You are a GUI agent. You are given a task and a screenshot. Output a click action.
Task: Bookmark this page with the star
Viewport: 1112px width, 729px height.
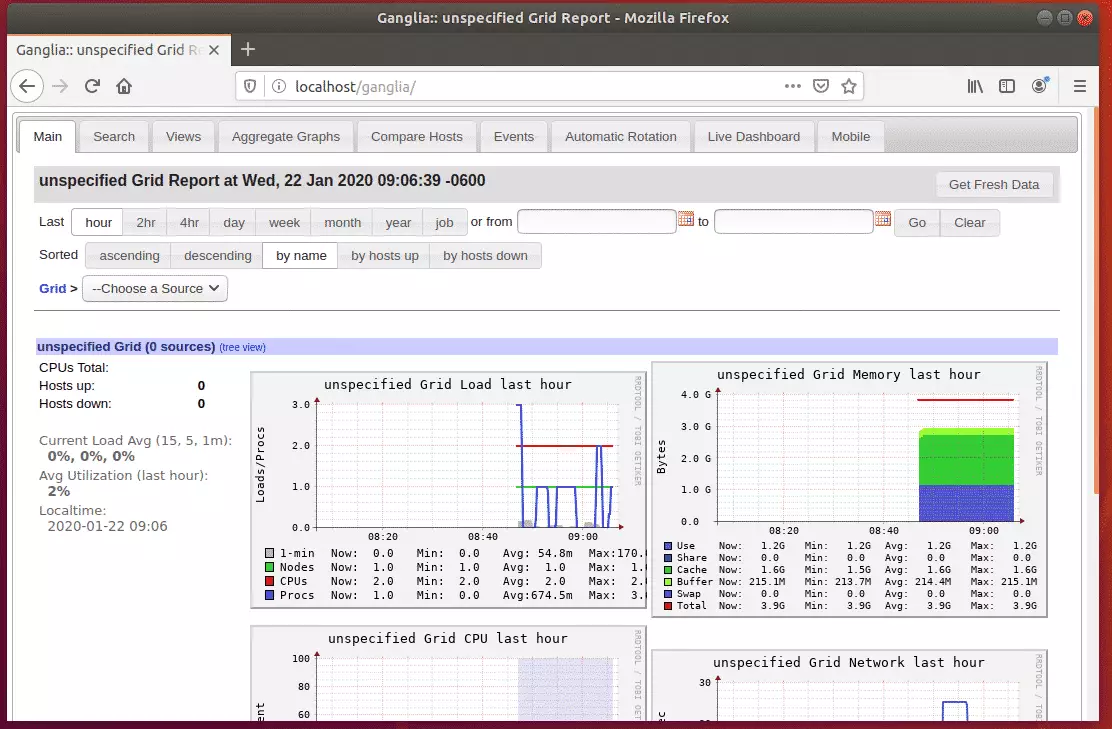click(848, 87)
